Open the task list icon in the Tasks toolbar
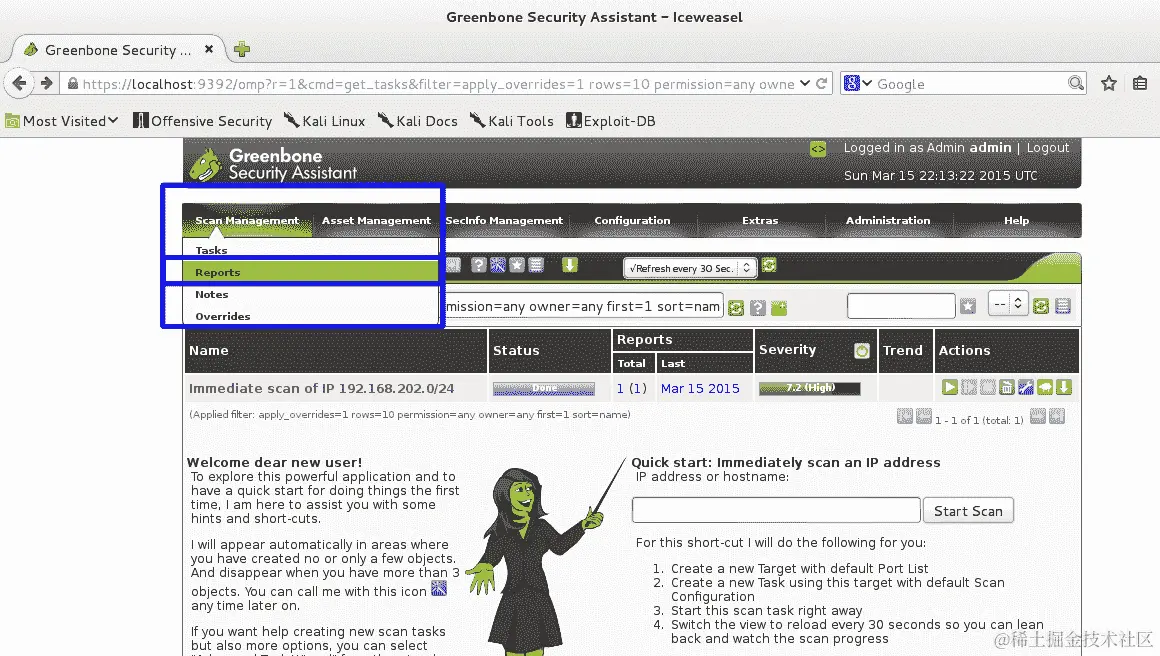The image size is (1160, 656). click(x=536, y=265)
